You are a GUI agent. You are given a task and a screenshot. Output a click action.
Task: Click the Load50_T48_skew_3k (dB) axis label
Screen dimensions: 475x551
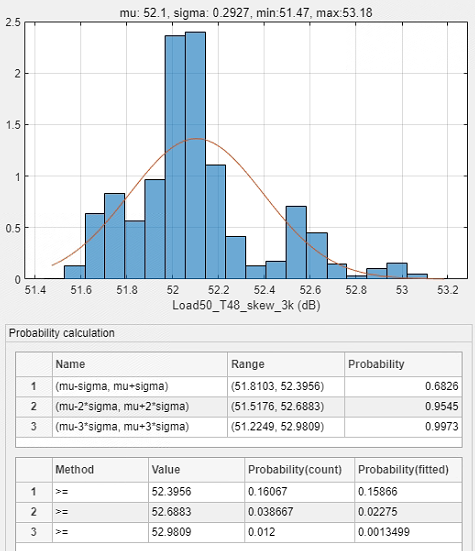pyautogui.click(x=246, y=305)
